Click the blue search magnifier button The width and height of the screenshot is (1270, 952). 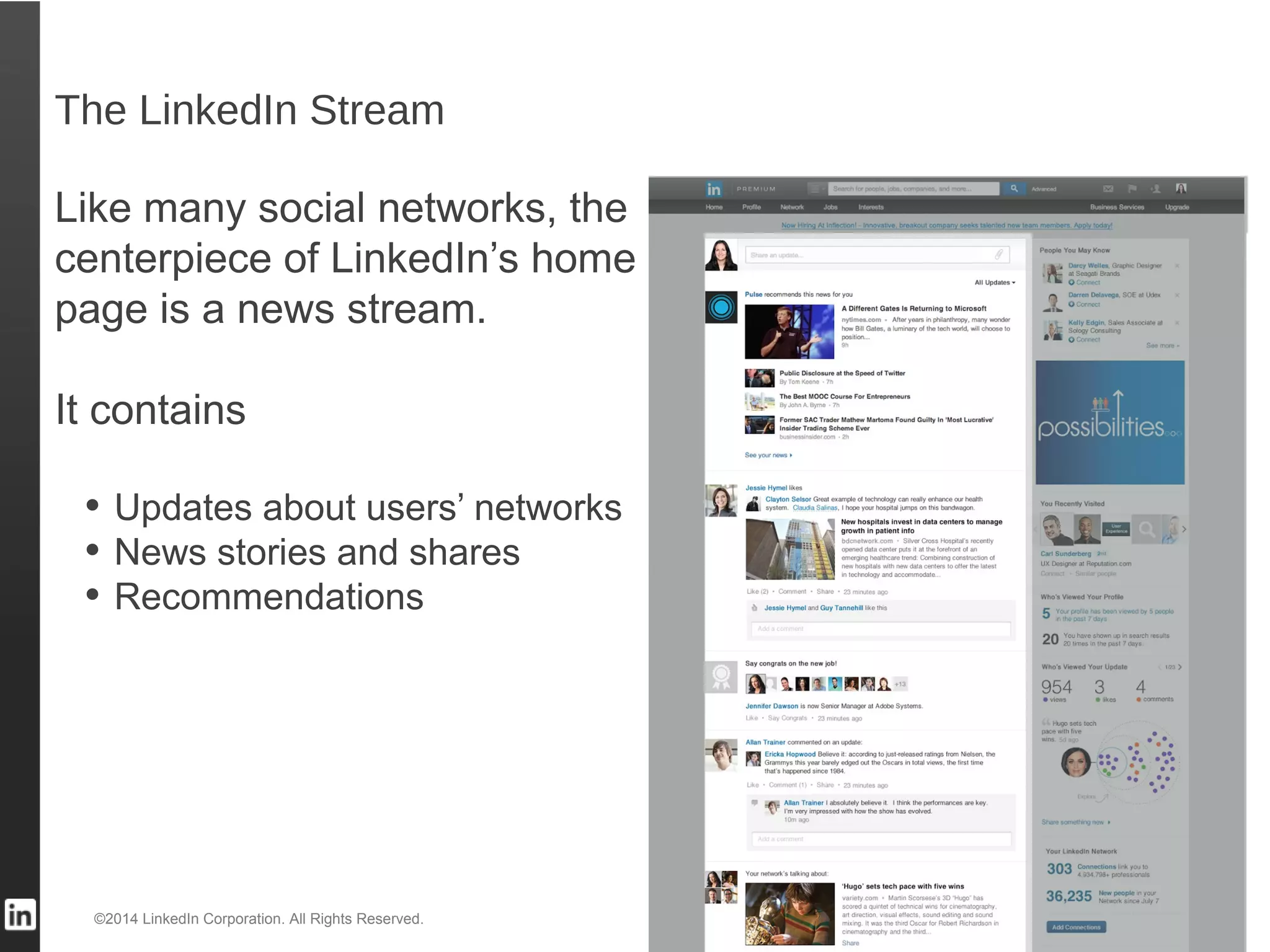pyautogui.click(x=1013, y=188)
